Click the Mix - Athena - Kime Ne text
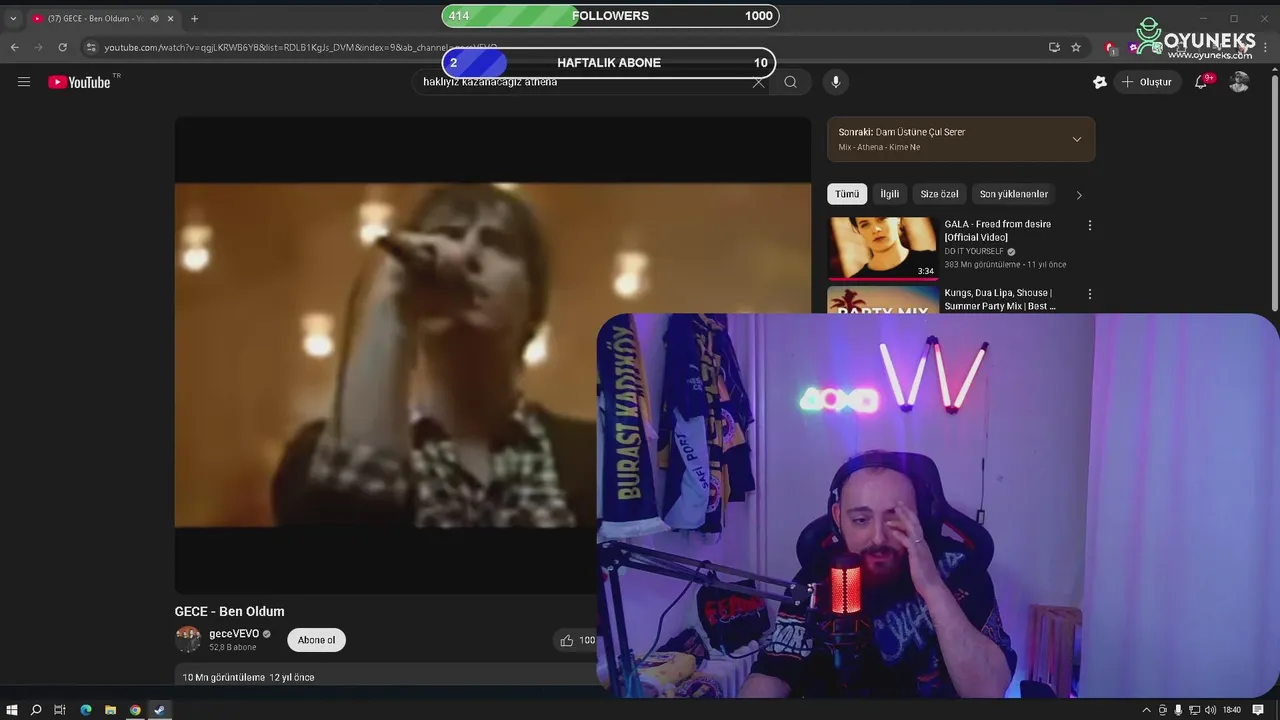This screenshot has height=720, width=1280. 879,147
